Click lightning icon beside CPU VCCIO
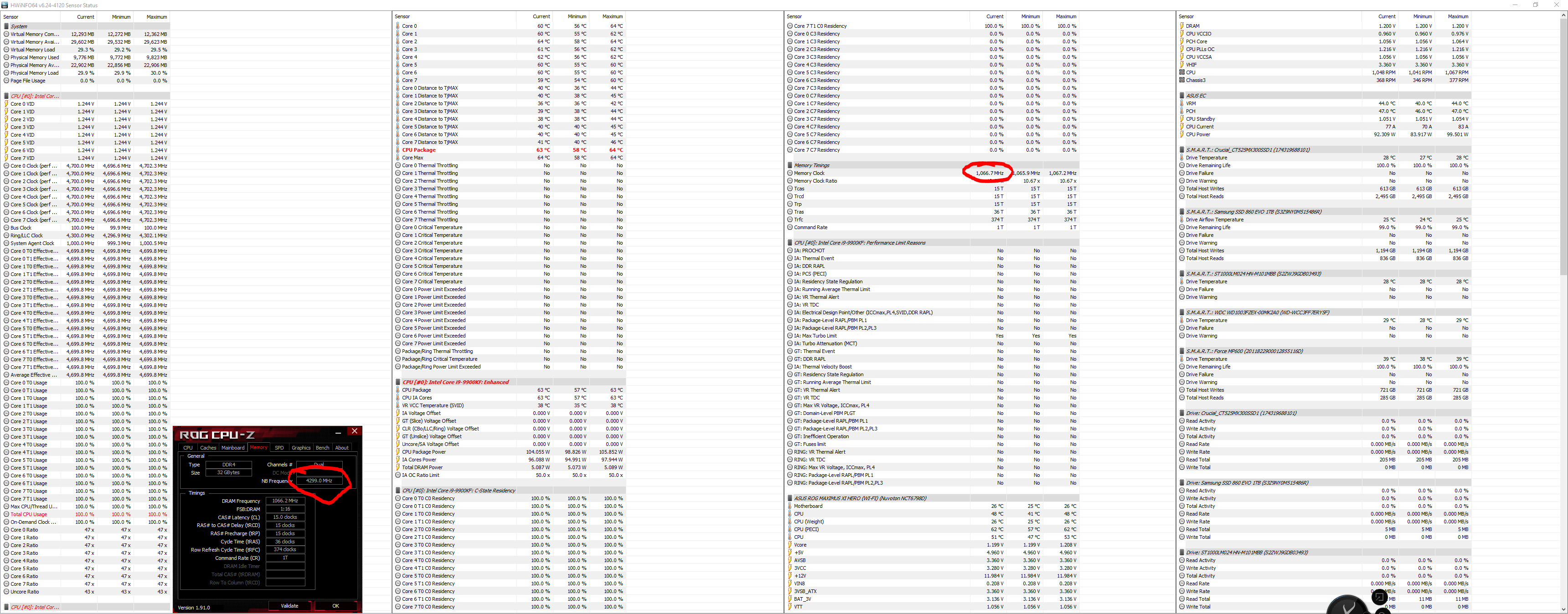Viewport: 1568px width, 614px height. click(x=1182, y=34)
